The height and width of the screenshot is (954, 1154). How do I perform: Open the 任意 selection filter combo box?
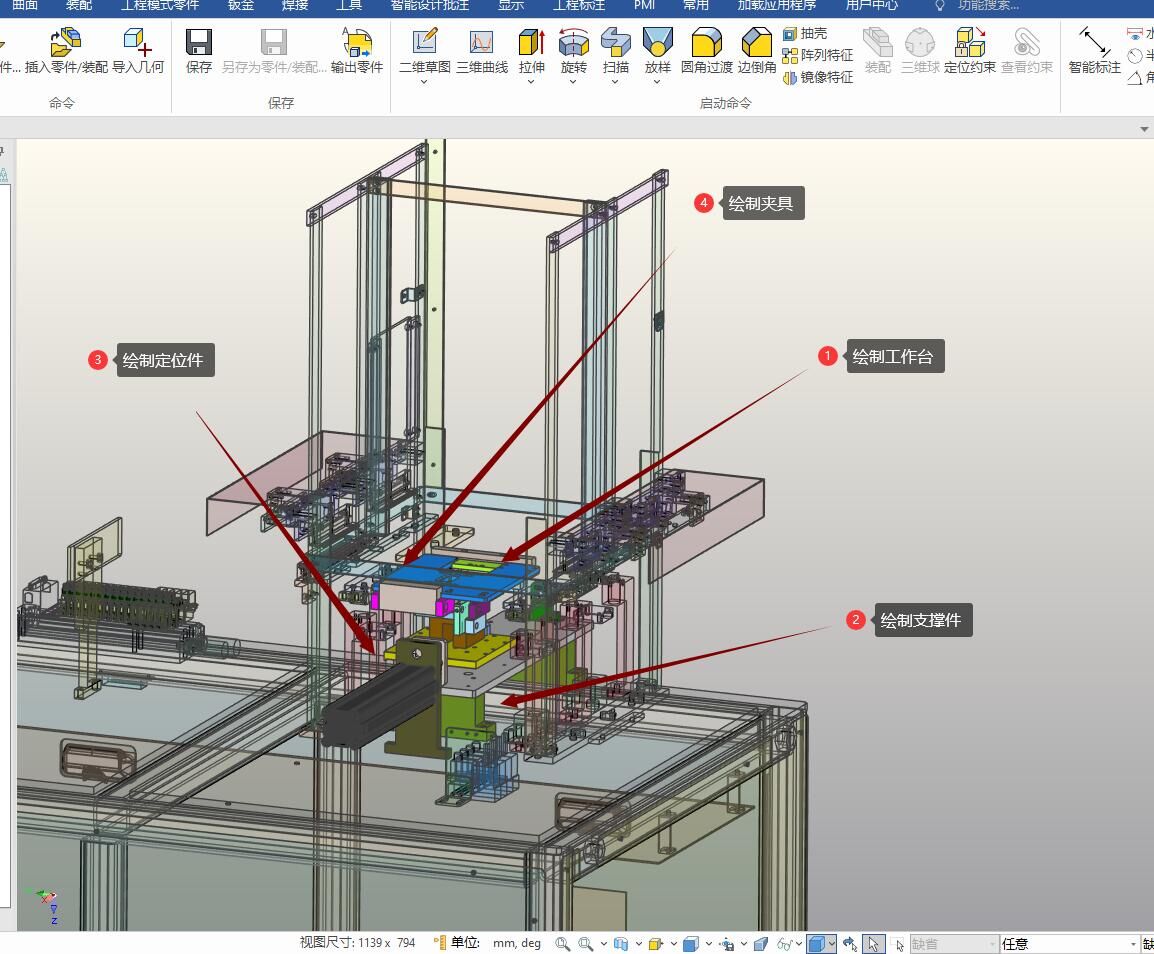[x=1069, y=944]
